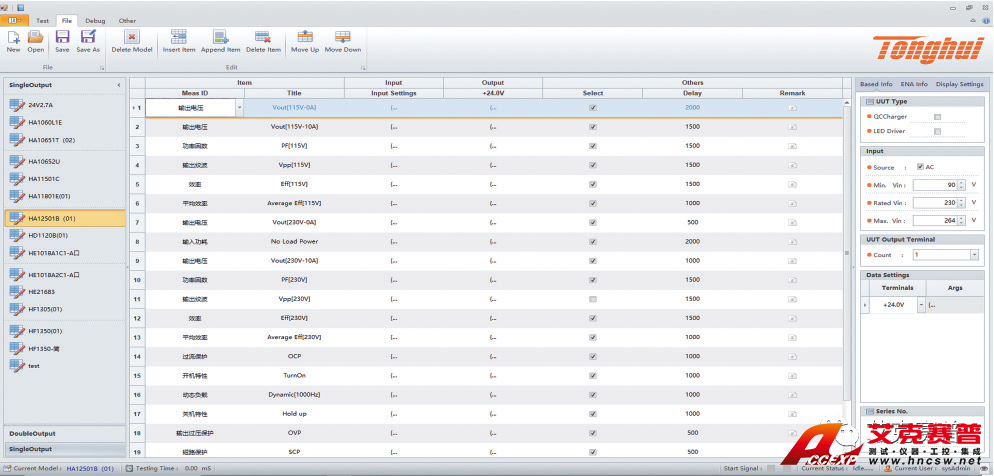Select model HD1120B(01) in the list
The image size is (994, 476).
(48, 235)
